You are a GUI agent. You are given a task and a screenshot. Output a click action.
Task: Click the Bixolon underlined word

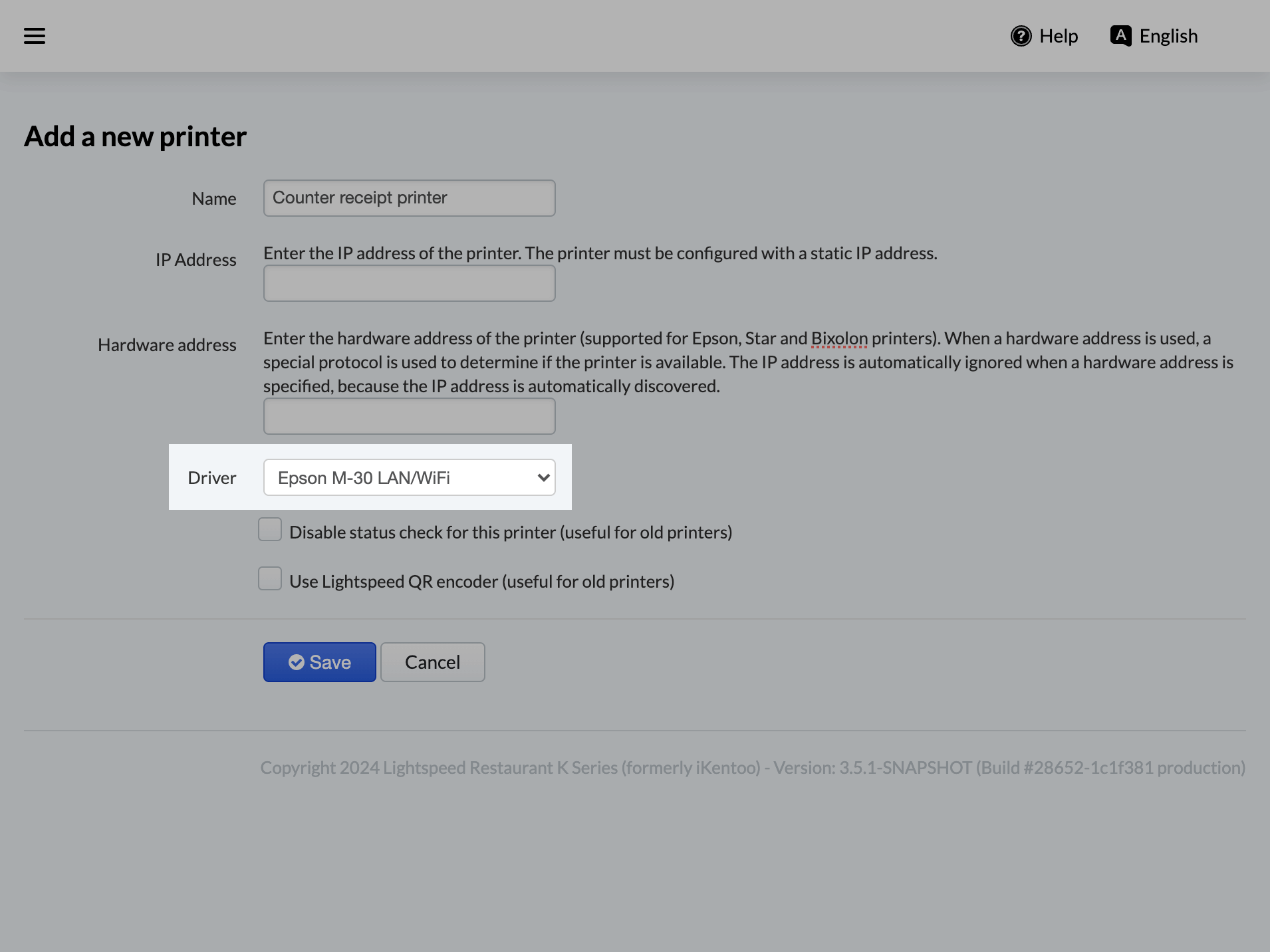click(839, 338)
